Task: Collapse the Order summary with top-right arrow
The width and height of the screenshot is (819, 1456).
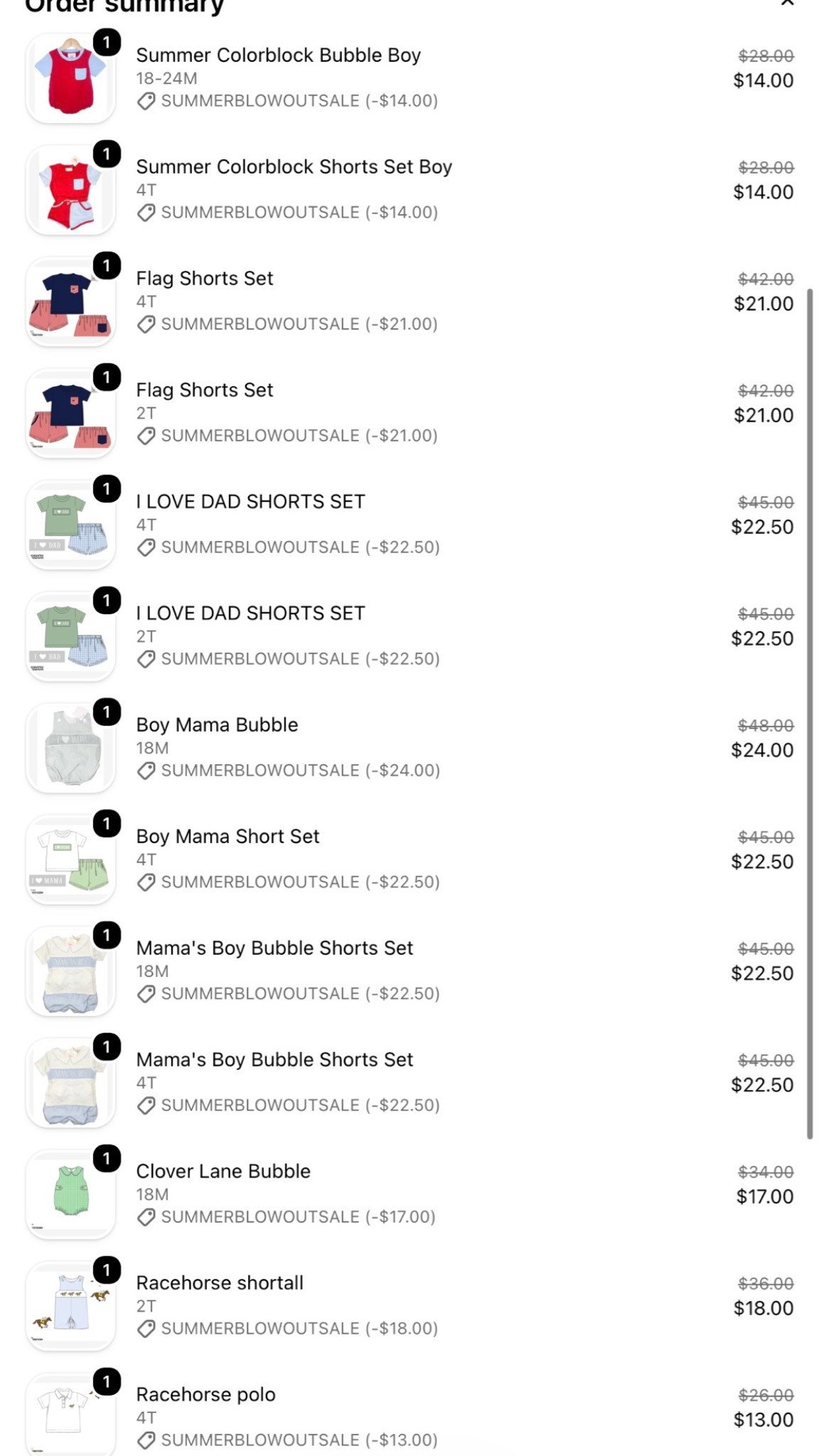Action: coord(787,4)
